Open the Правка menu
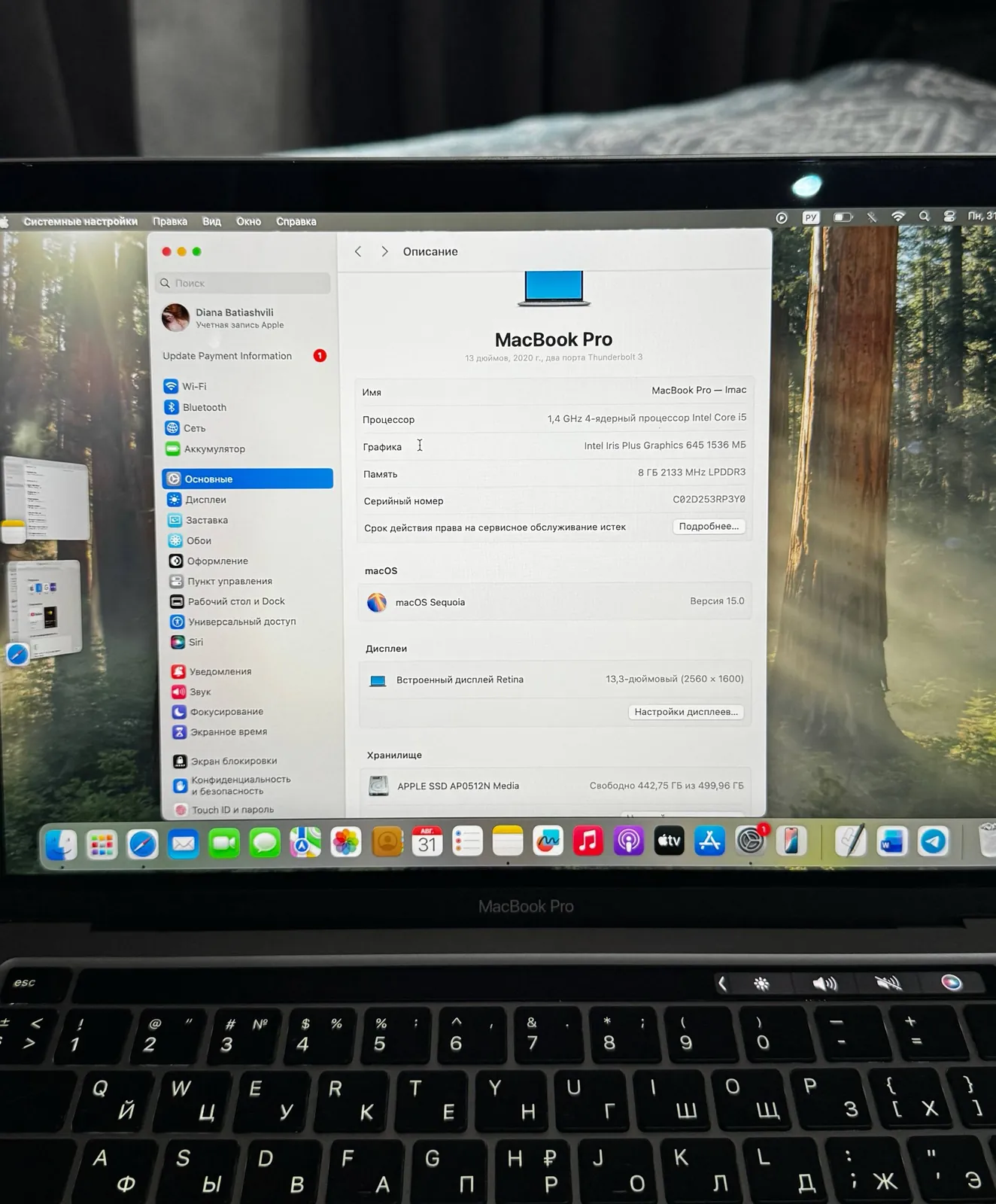 coord(170,221)
